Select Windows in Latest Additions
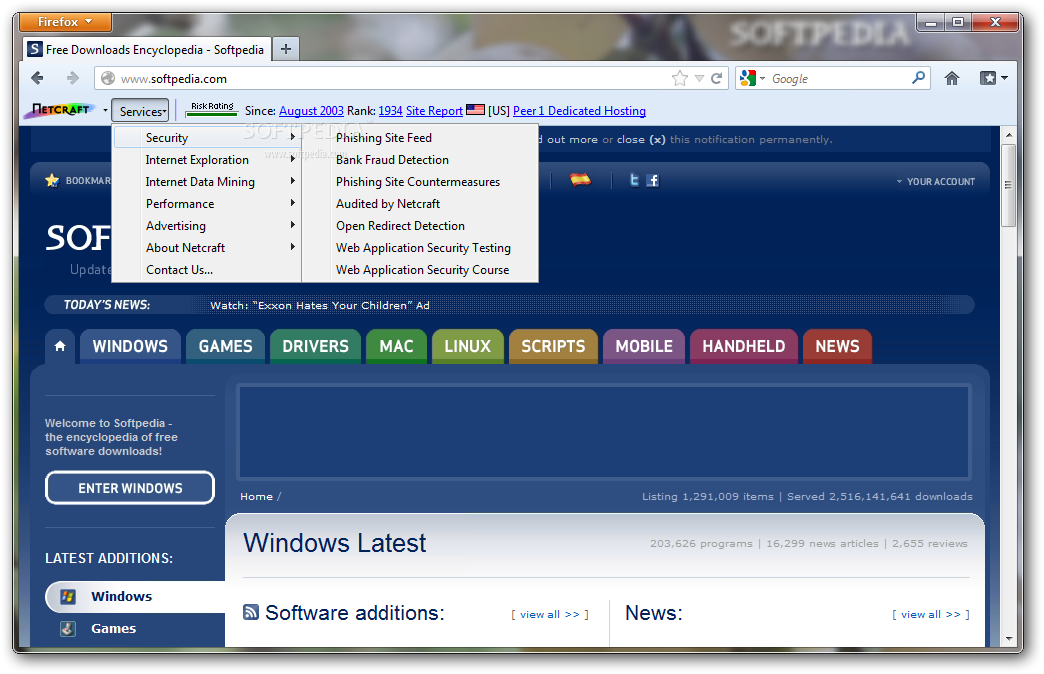1044x674 pixels. click(x=133, y=596)
